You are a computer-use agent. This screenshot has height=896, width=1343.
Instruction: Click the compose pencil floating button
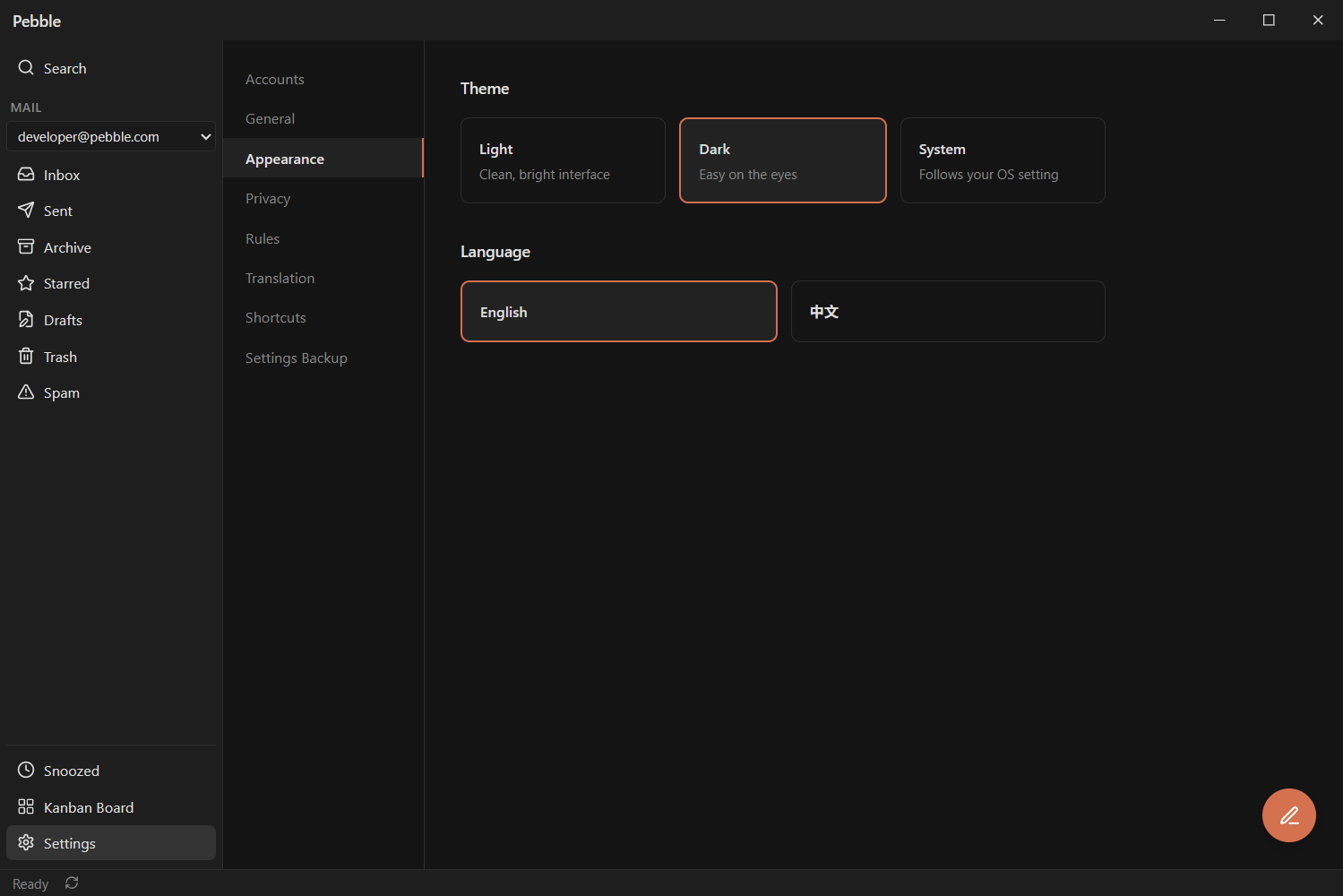coord(1288,815)
